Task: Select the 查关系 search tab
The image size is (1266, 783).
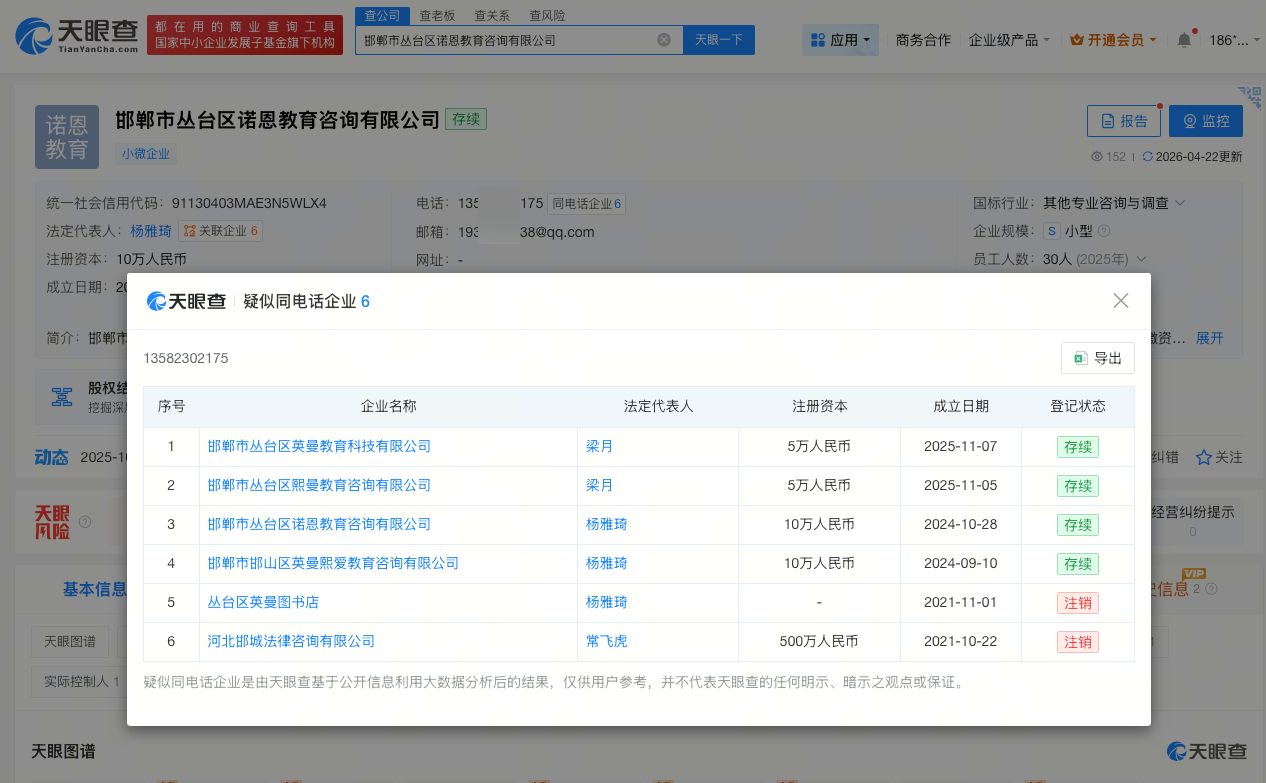Action: coord(491,15)
